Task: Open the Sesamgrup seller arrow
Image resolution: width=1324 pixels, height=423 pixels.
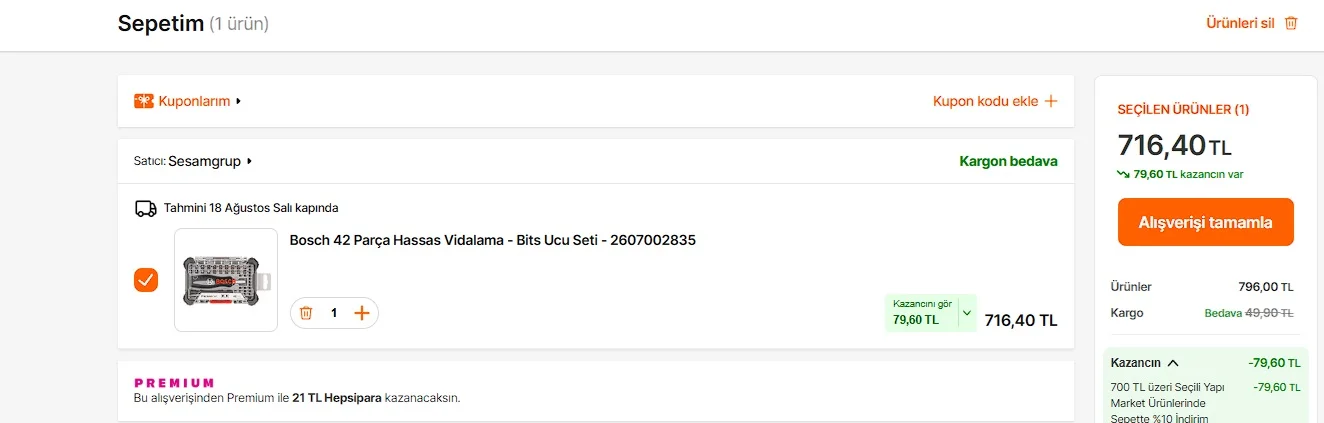Action: [249, 161]
